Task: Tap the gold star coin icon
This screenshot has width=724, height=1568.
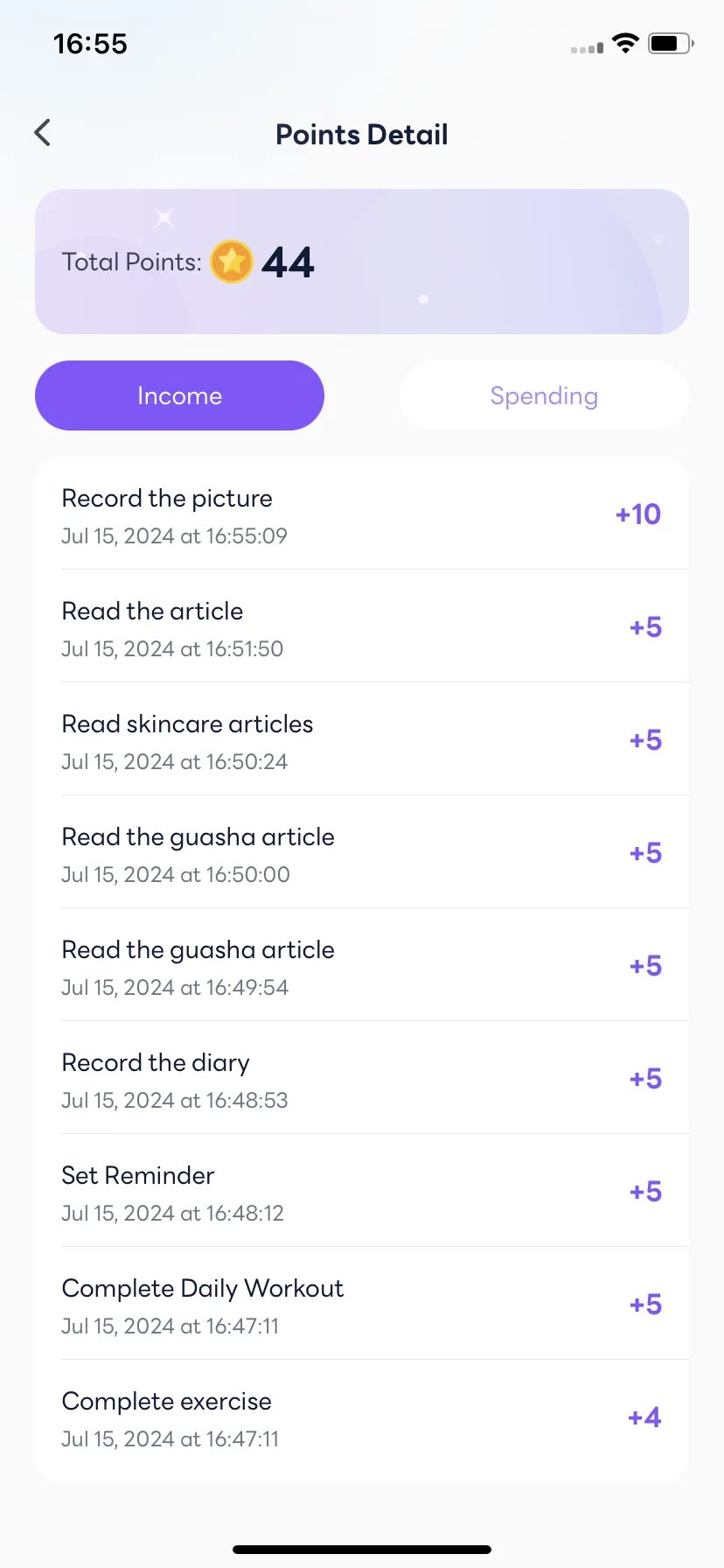Action: tap(232, 262)
